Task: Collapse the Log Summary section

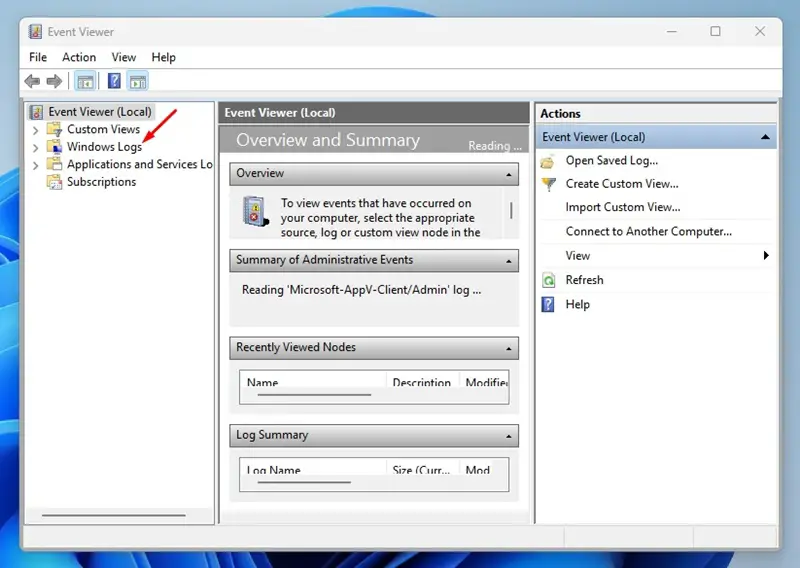Action: click(509, 436)
